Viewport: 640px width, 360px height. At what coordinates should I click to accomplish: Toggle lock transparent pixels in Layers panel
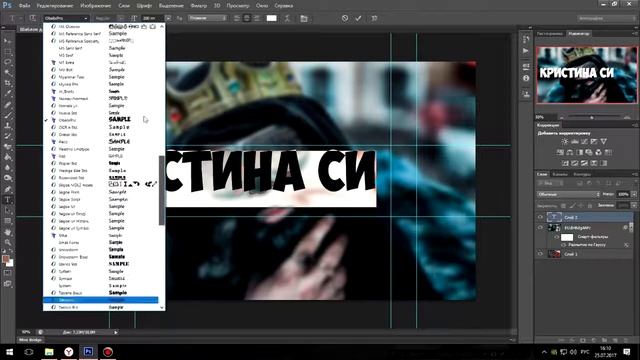tap(563, 206)
